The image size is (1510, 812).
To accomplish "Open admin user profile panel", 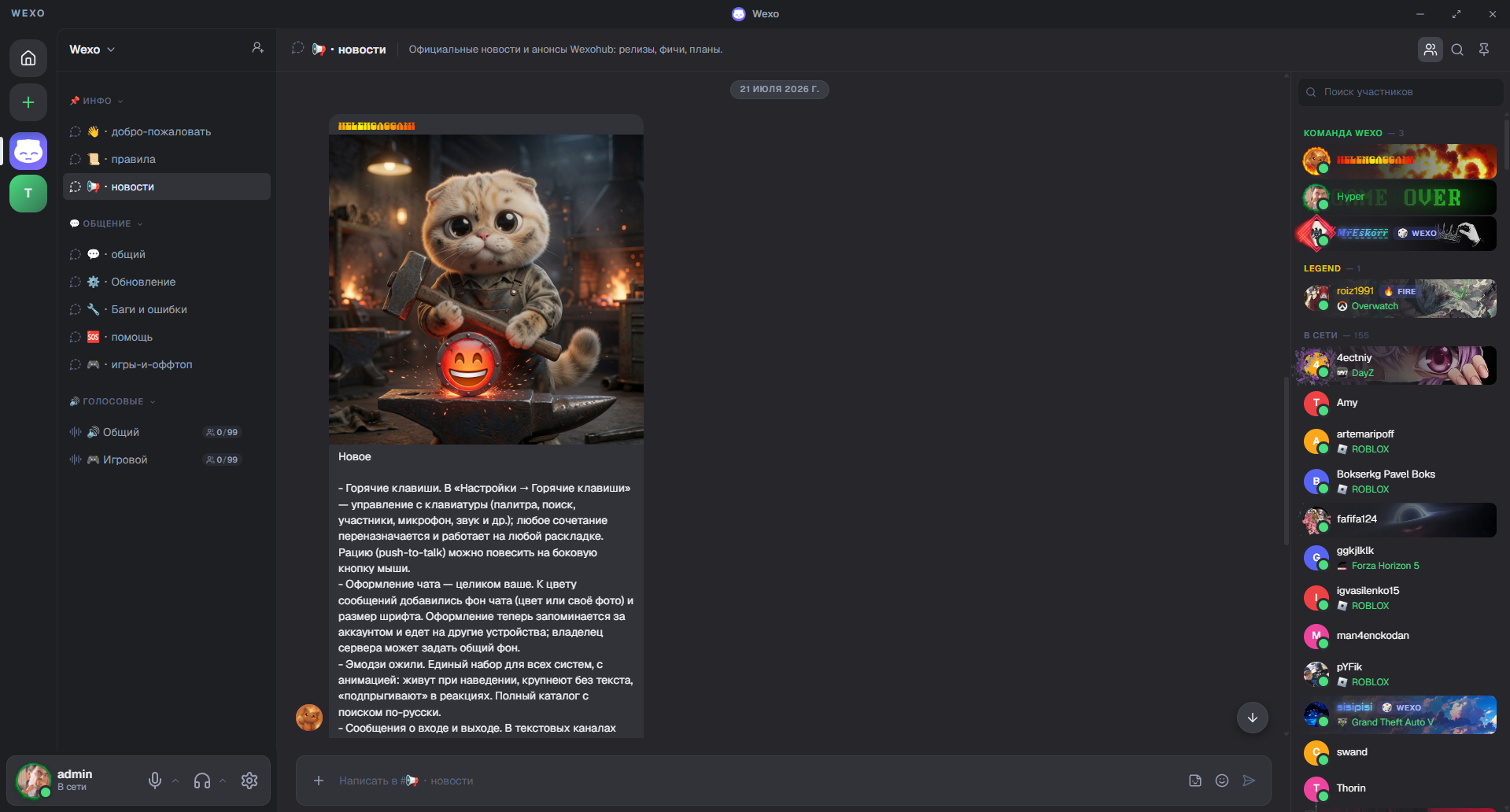I will (75, 781).
